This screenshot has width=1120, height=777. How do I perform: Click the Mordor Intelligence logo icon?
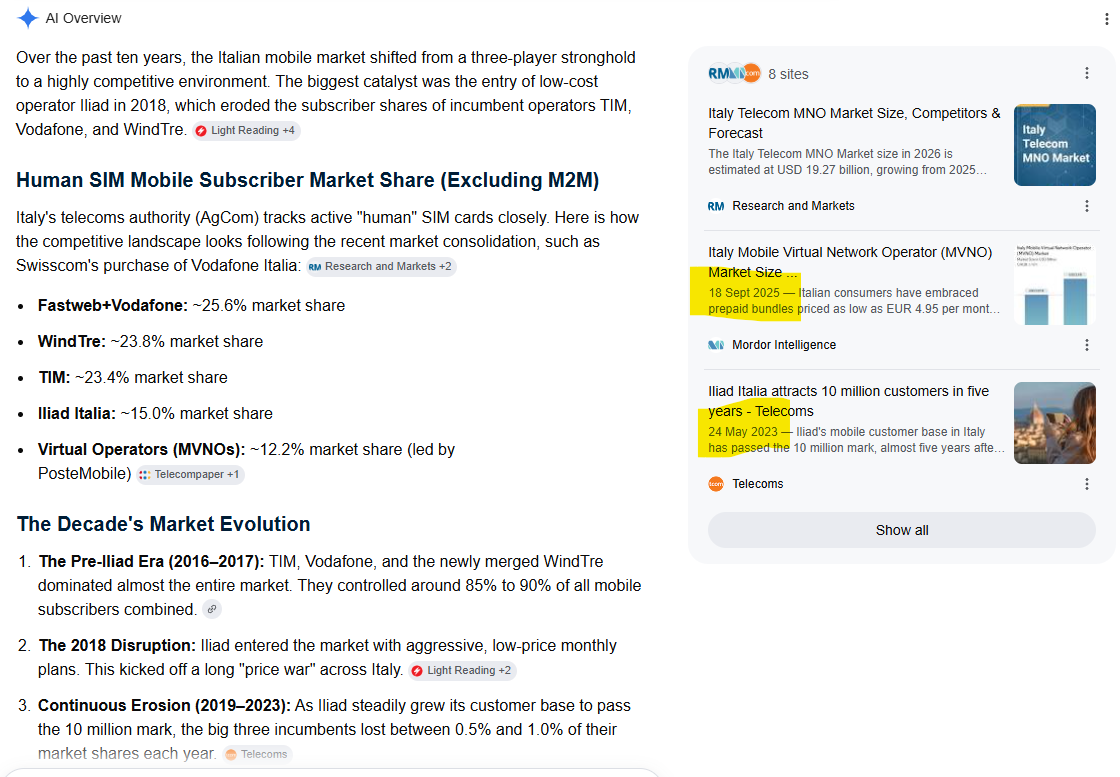pos(716,345)
